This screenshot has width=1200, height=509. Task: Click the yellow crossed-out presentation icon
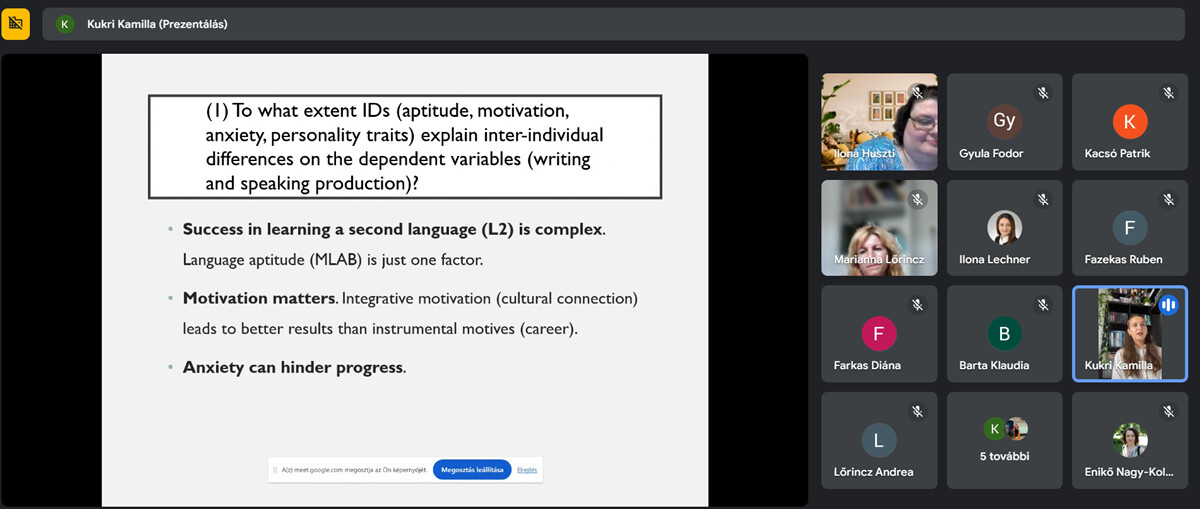click(16, 24)
